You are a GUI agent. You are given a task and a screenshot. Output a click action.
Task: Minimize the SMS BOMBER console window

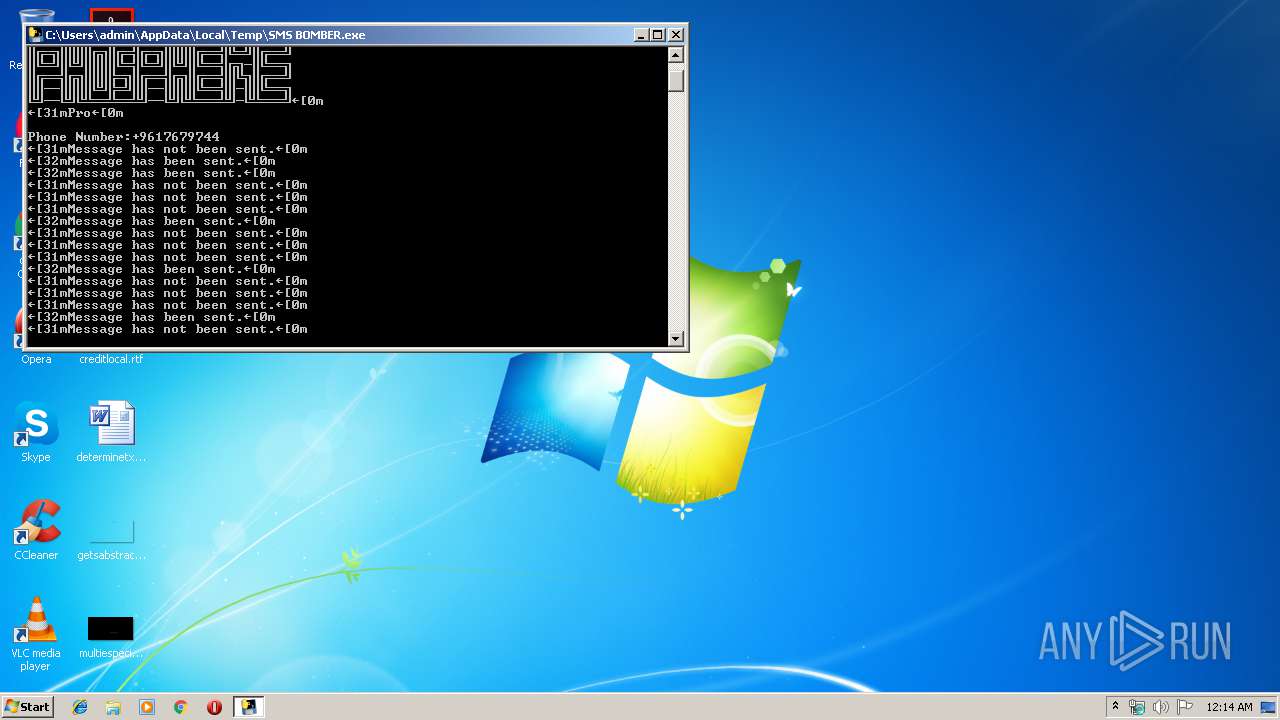[x=641, y=34]
